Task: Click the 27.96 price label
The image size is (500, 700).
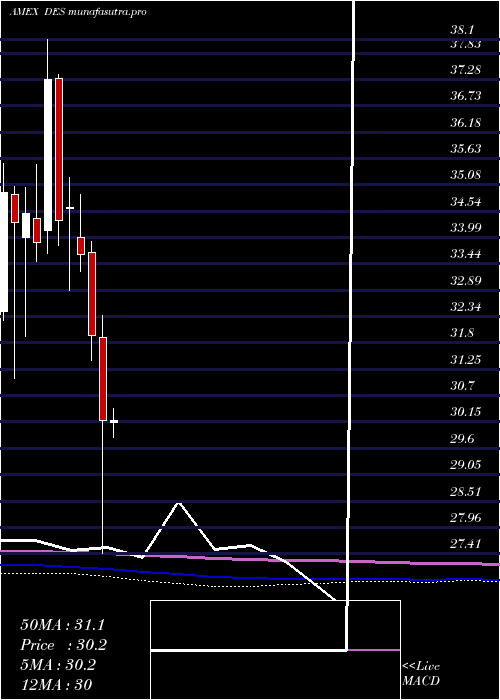Action: 465,518
